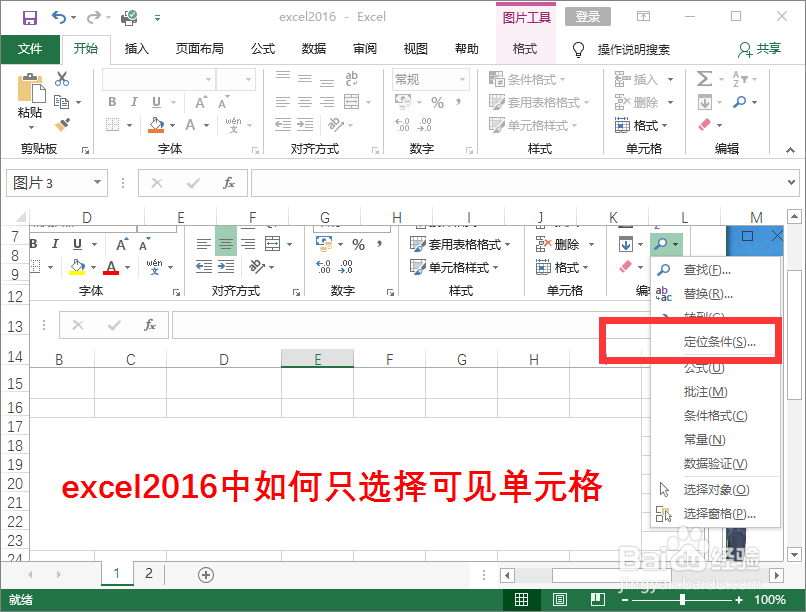
Task: Click the Redo arrow icon
Action: [x=94, y=17]
